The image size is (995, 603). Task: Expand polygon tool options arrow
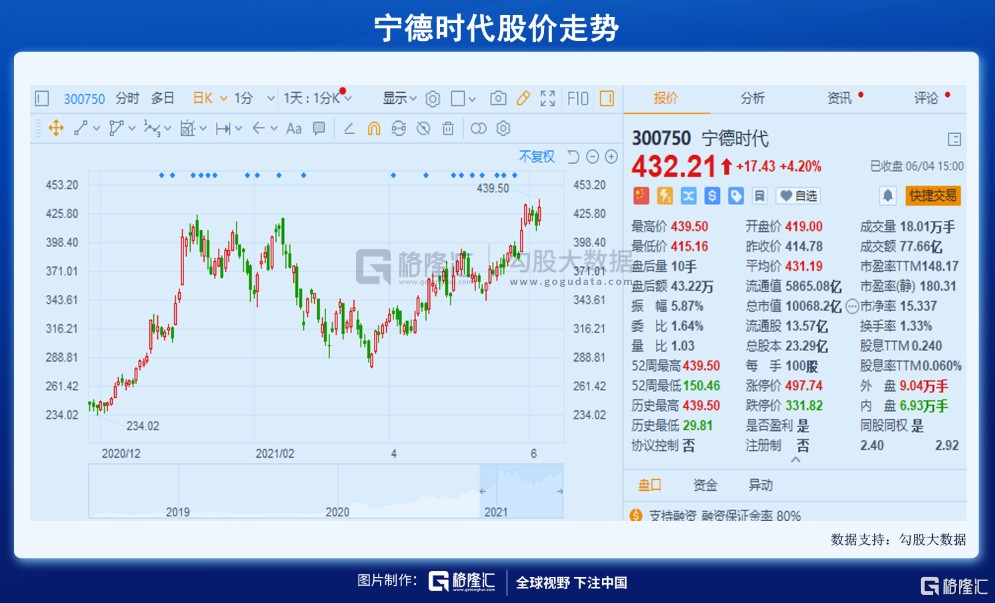[132, 129]
